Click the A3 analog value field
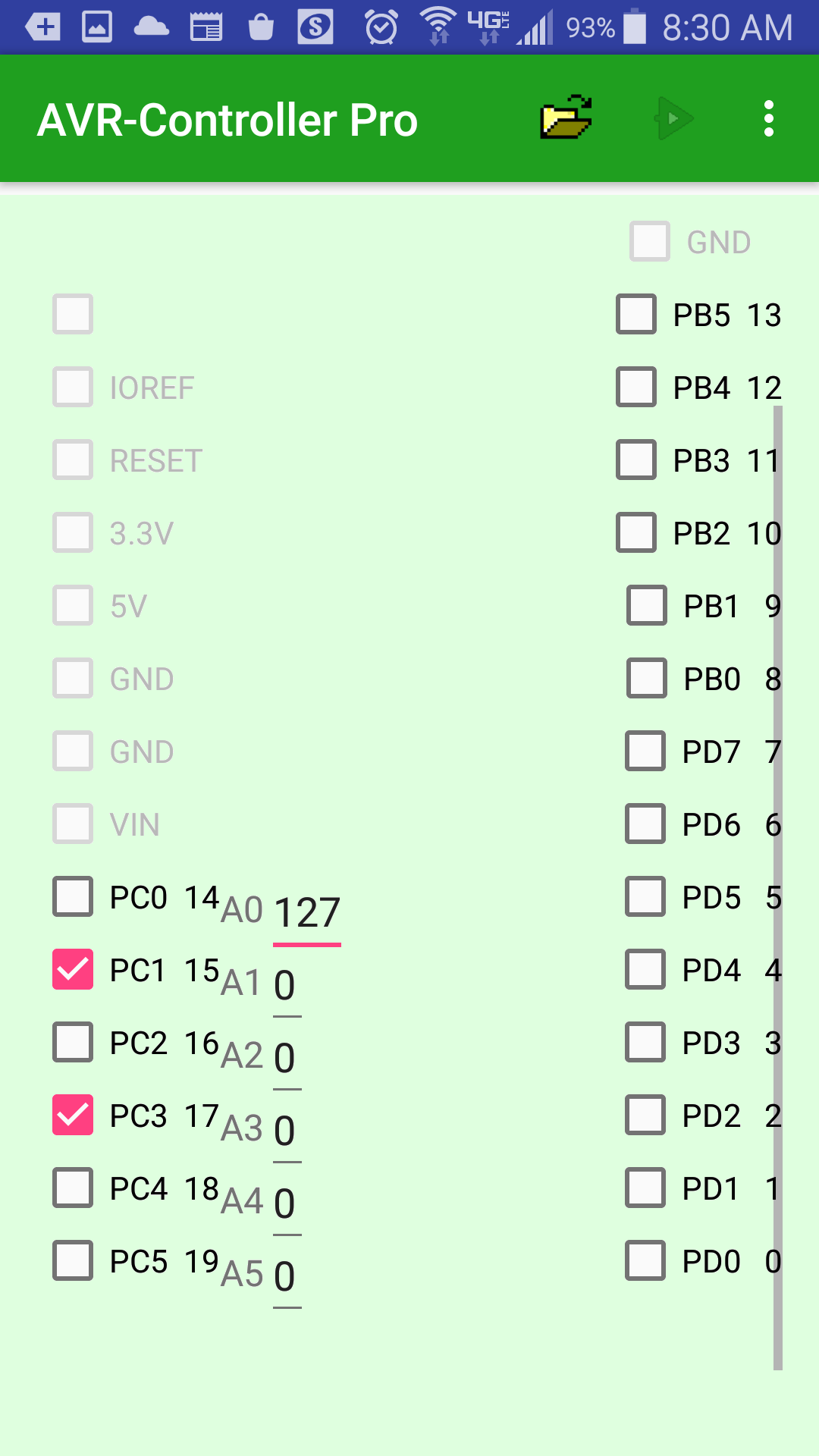This screenshot has width=819, height=1456. pyautogui.click(x=286, y=1131)
